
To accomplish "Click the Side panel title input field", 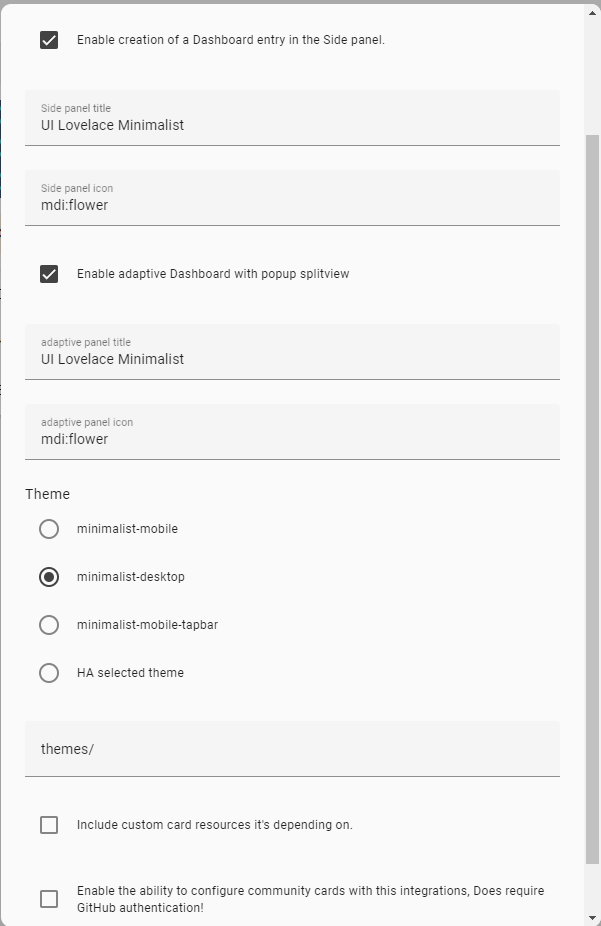I will point(292,124).
